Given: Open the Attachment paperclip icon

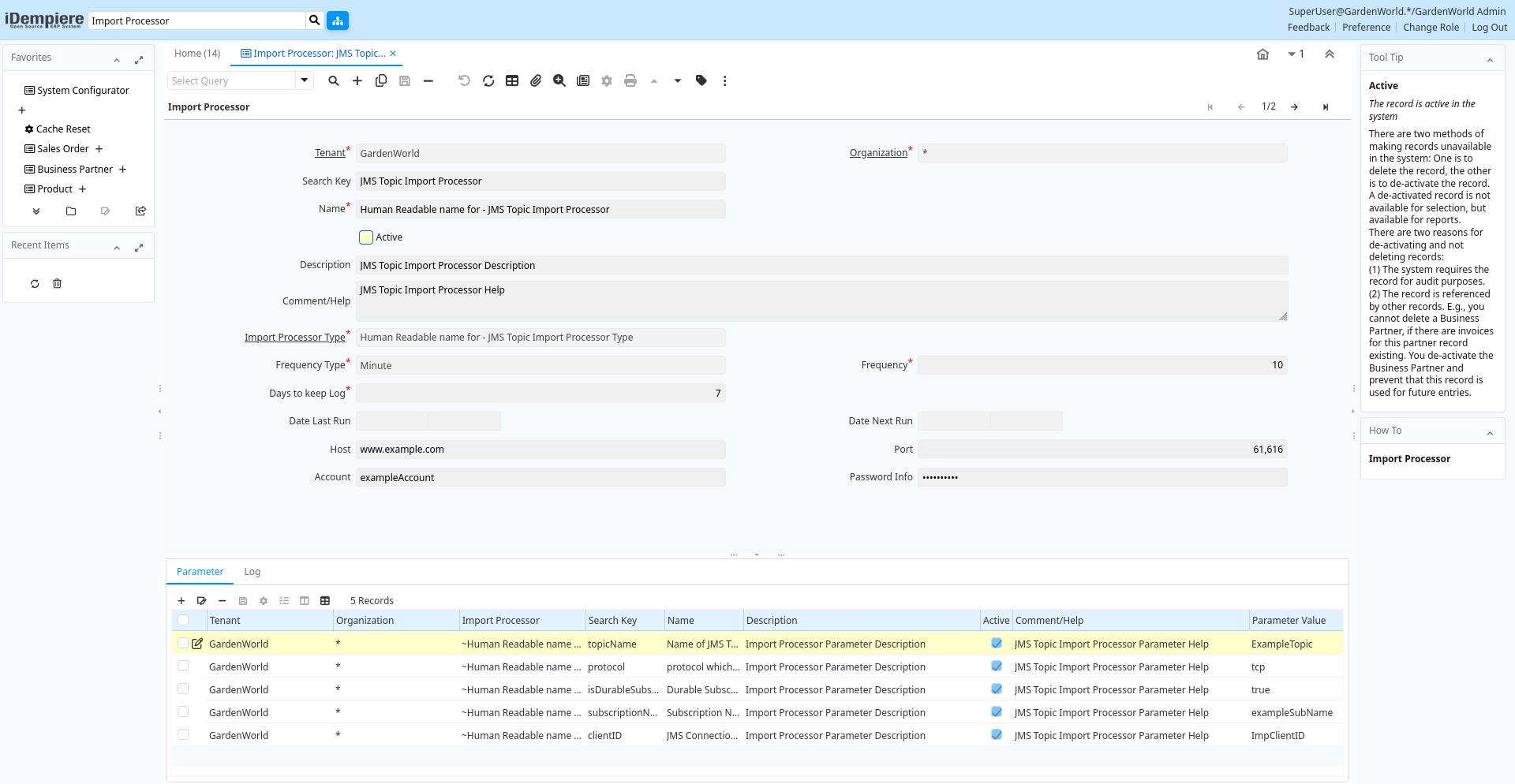Looking at the screenshot, I should coord(536,80).
